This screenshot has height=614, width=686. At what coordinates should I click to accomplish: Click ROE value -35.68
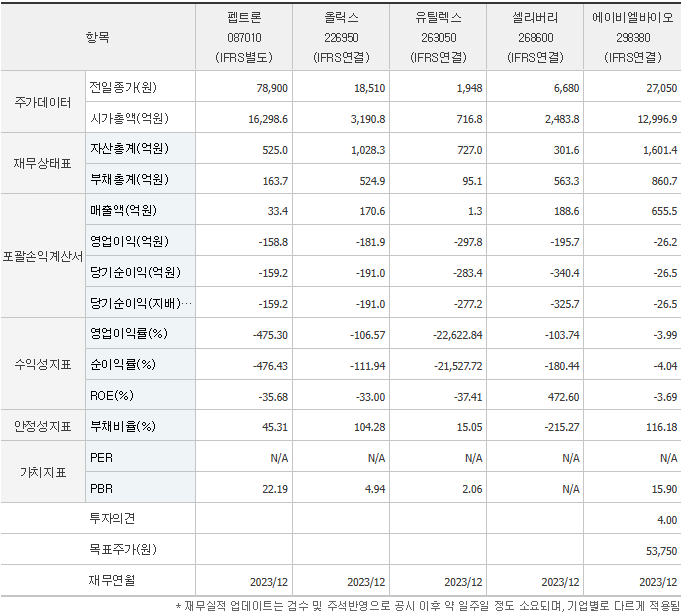[x=273, y=397]
